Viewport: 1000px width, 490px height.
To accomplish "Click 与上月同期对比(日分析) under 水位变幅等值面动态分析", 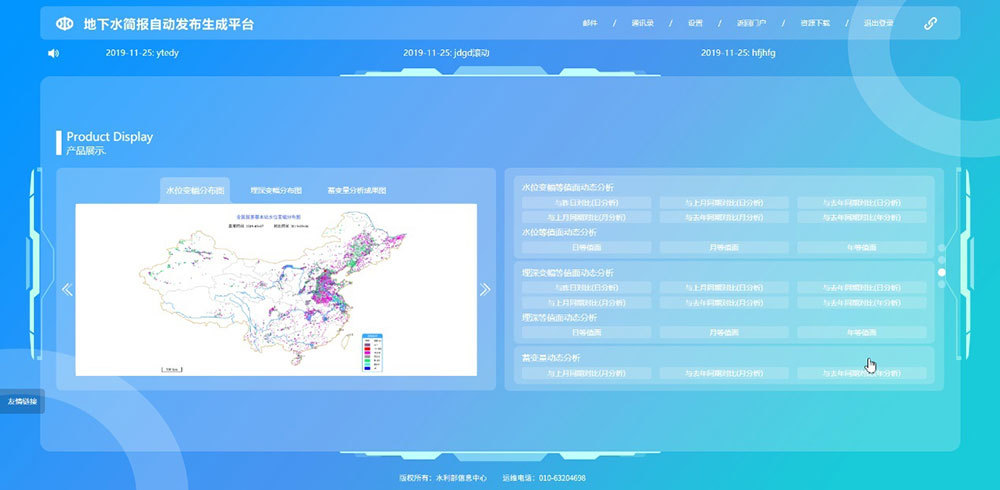I will click(724, 202).
